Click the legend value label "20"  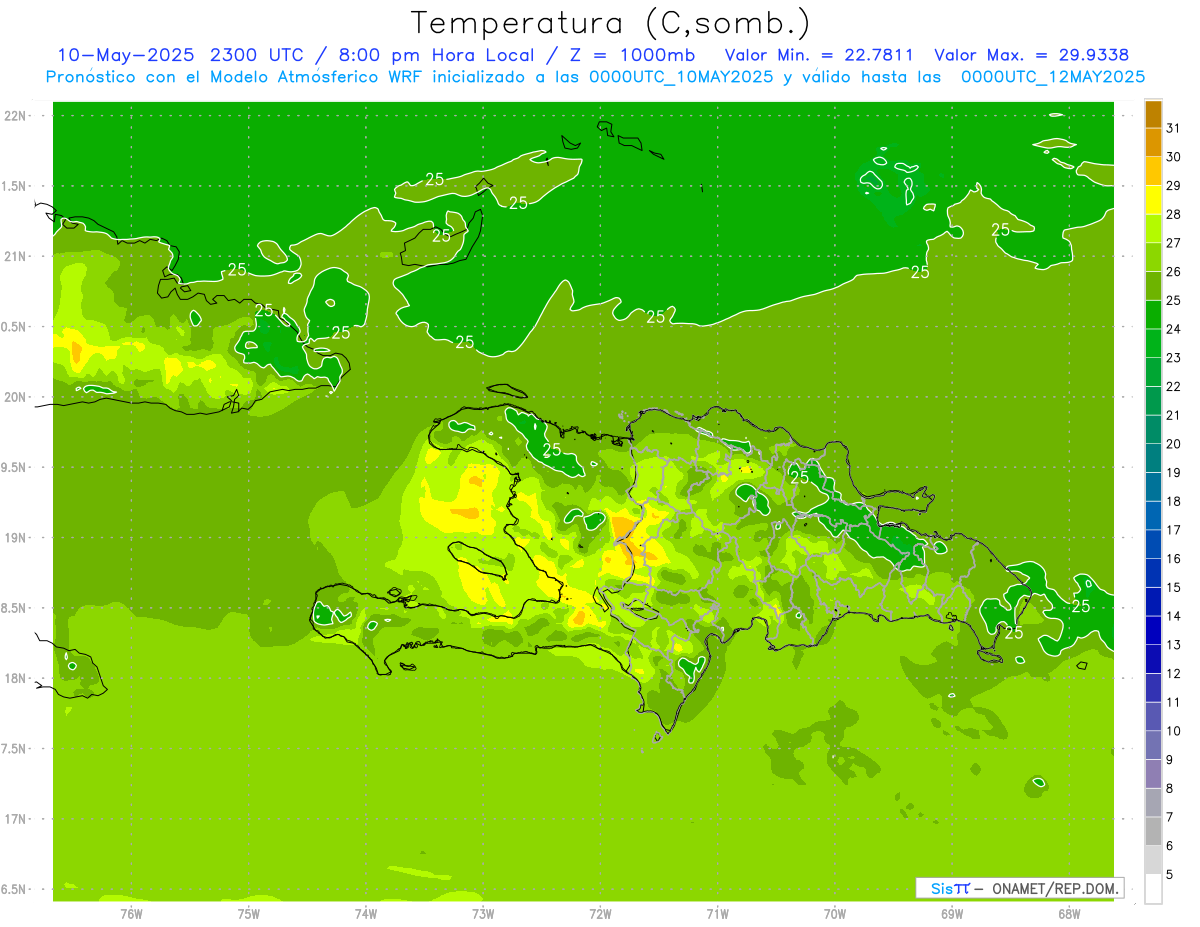[1173, 444]
